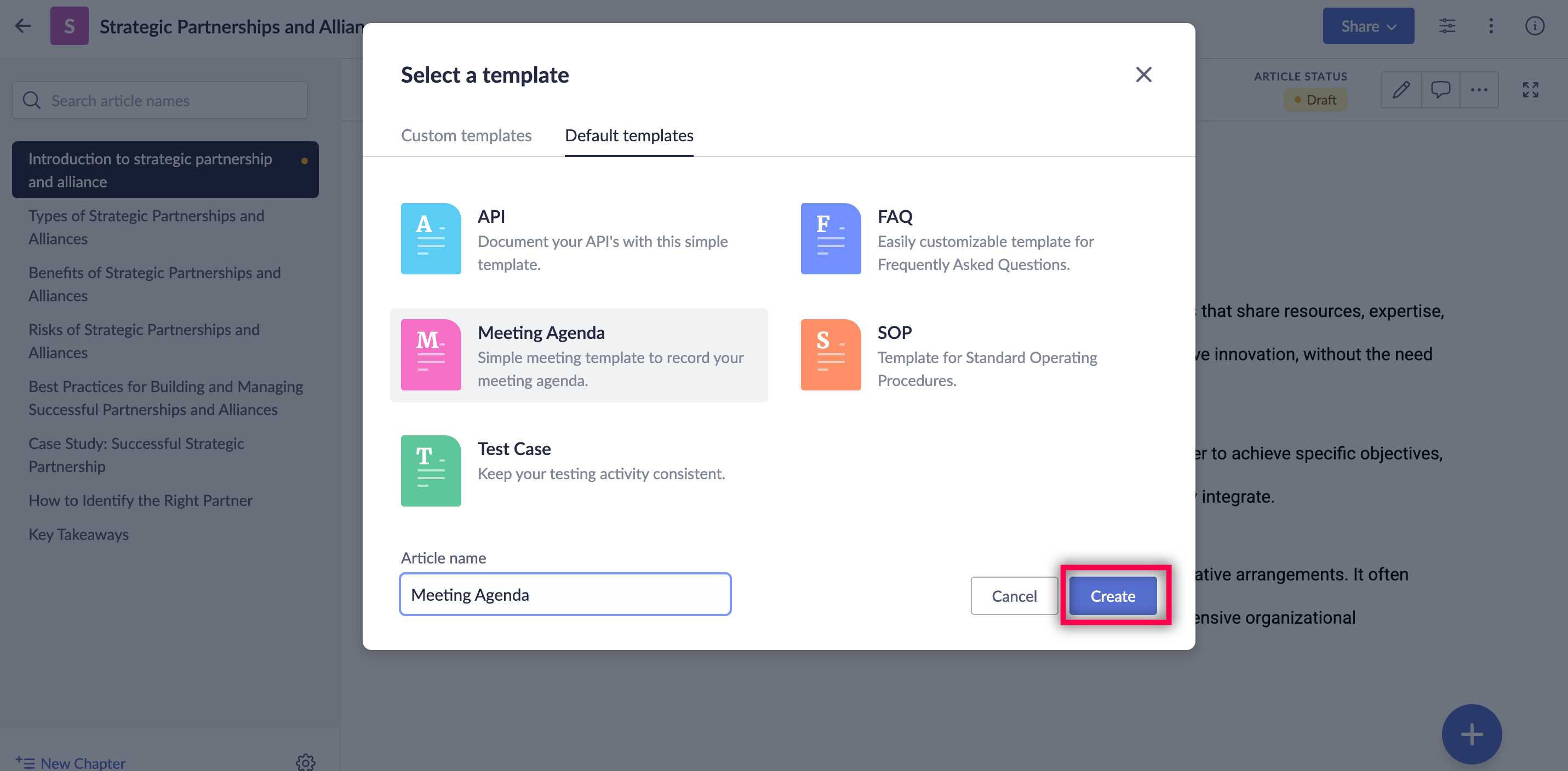Screen dimensions: 1568x771
Task: Select the API template icon
Action: click(x=430, y=239)
